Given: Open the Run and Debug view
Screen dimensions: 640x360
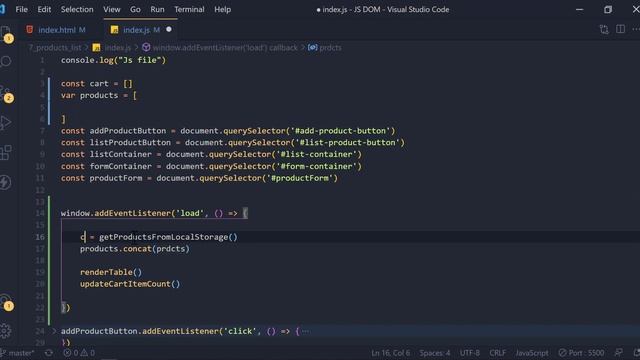Looking at the screenshot, I should (6, 122).
